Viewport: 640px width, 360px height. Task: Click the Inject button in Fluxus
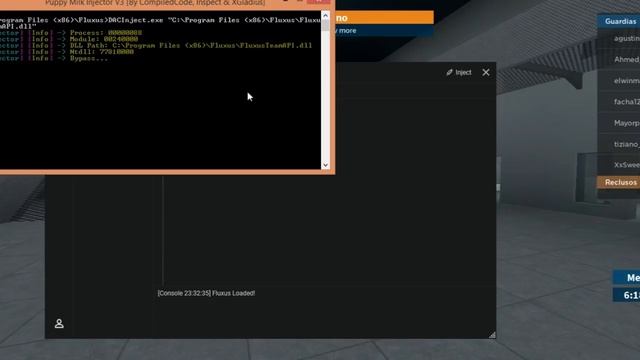(459, 72)
